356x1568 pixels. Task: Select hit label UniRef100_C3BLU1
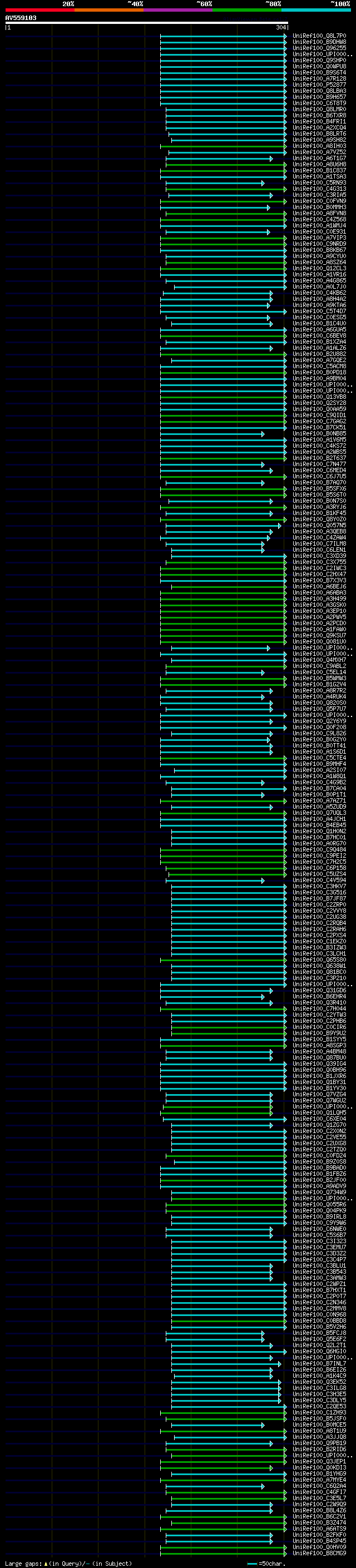[319, 1266]
